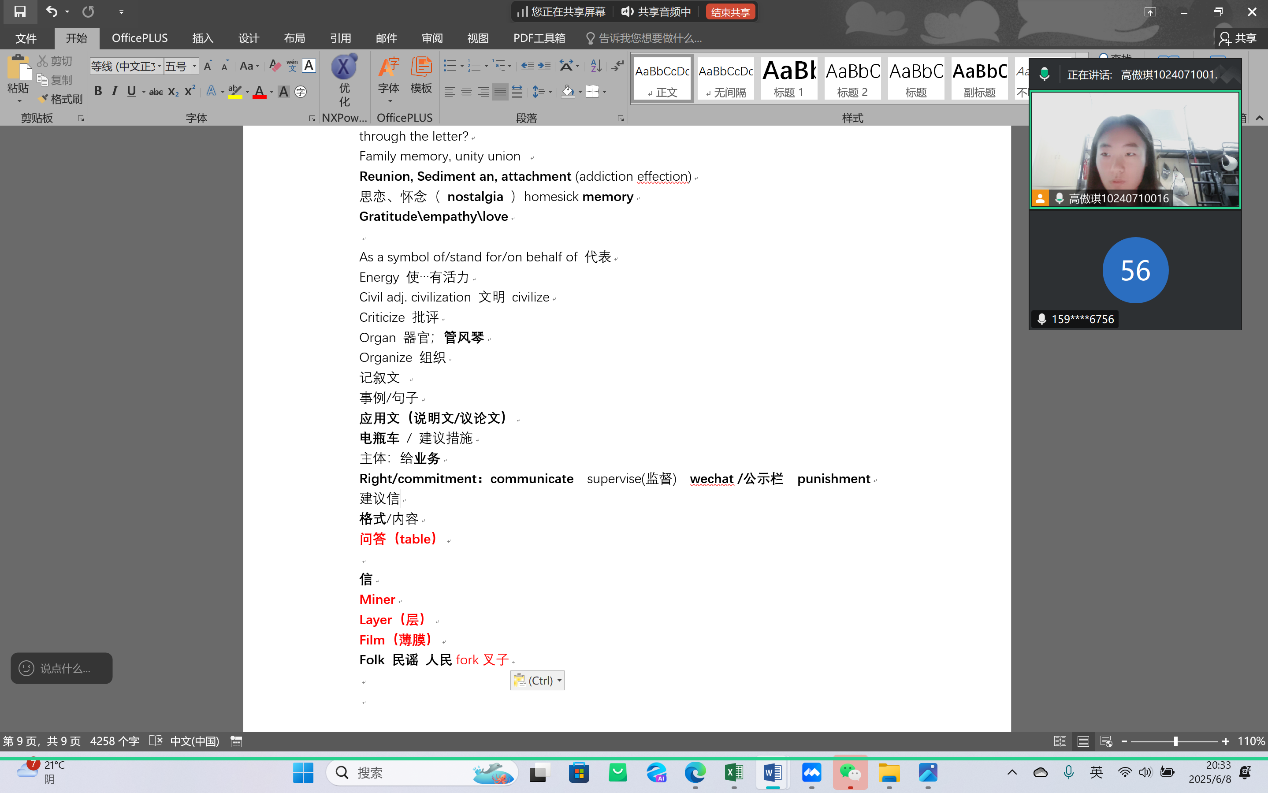Switch to the 引用 (References) tab
The image size is (1268, 793).
340,38
